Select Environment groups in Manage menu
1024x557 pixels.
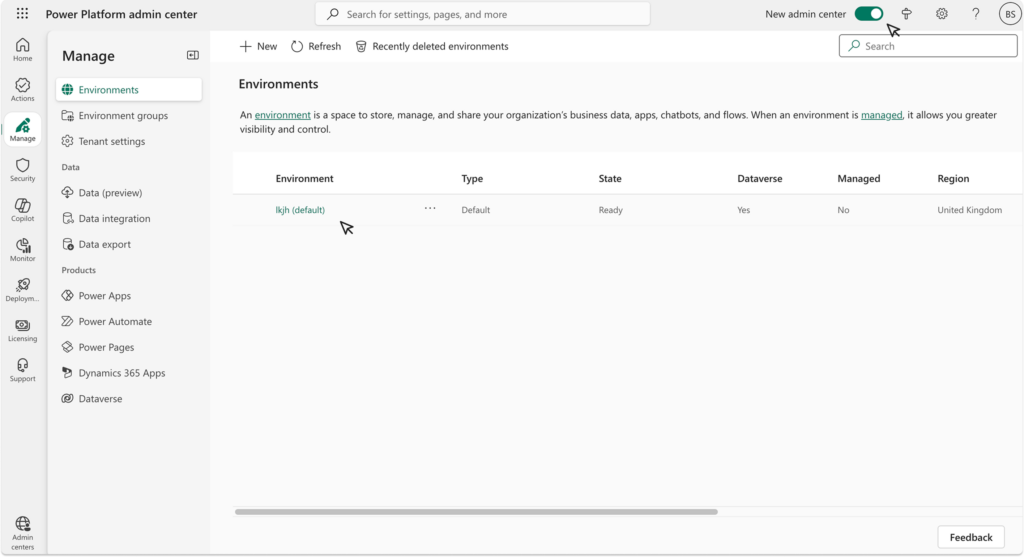123,116
